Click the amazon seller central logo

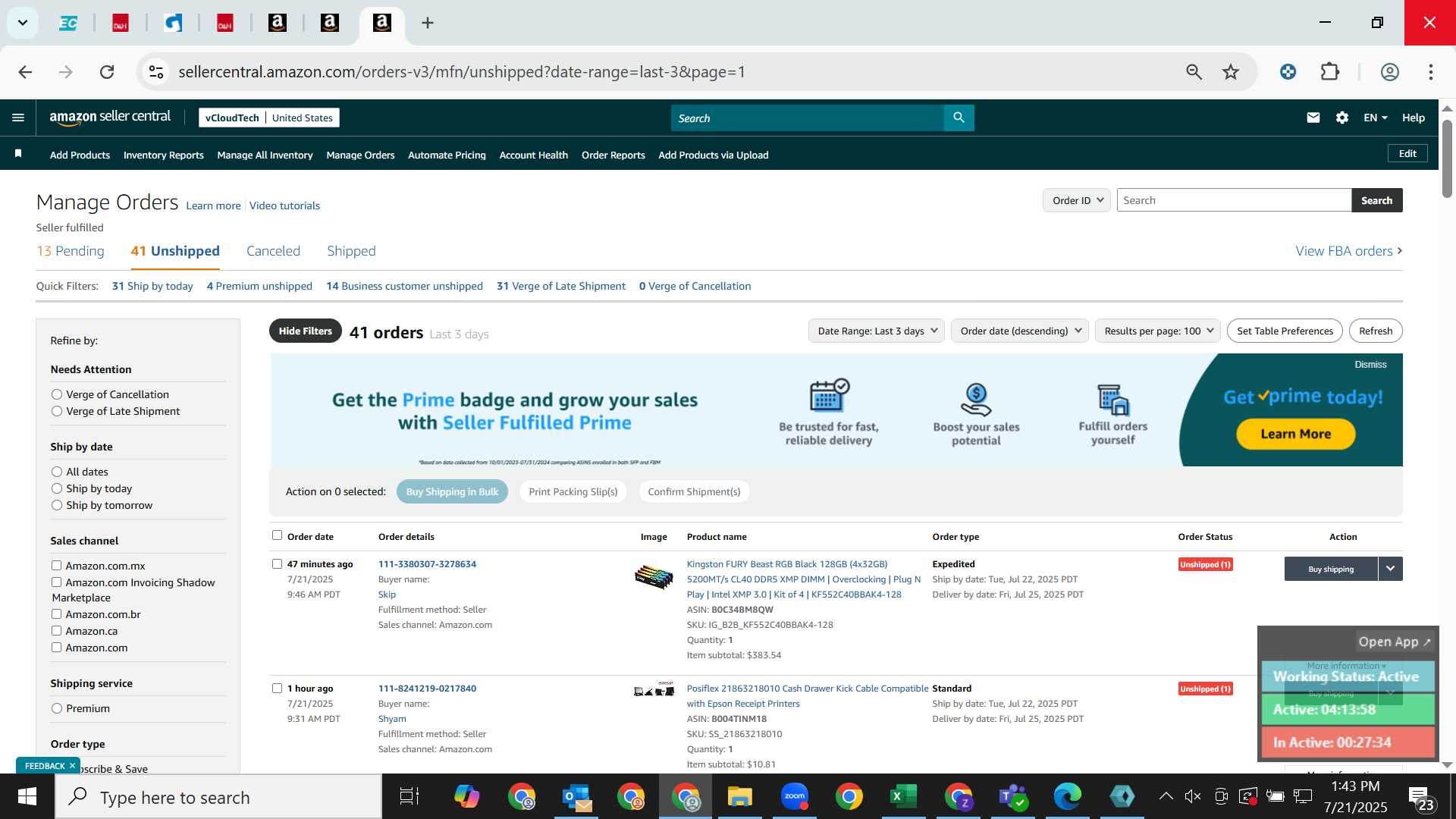pos(110,117)
